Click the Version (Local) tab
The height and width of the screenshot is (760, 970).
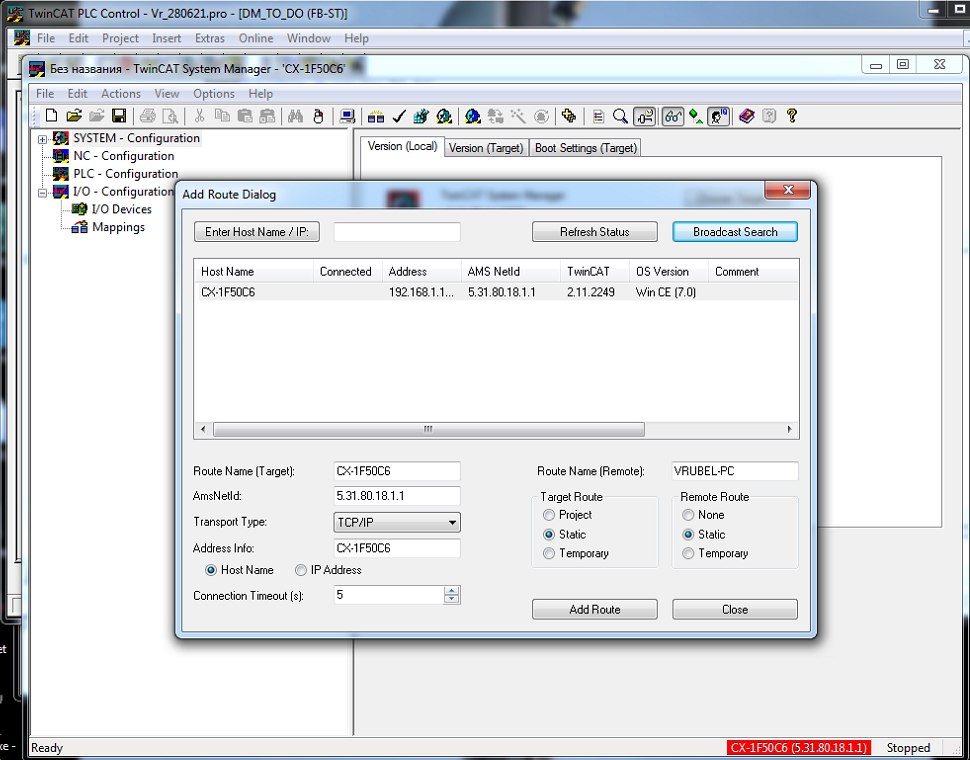(402, 147)
